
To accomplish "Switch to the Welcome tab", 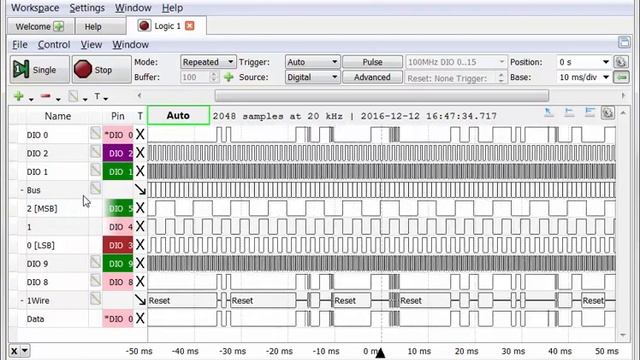I will (40, 27).
